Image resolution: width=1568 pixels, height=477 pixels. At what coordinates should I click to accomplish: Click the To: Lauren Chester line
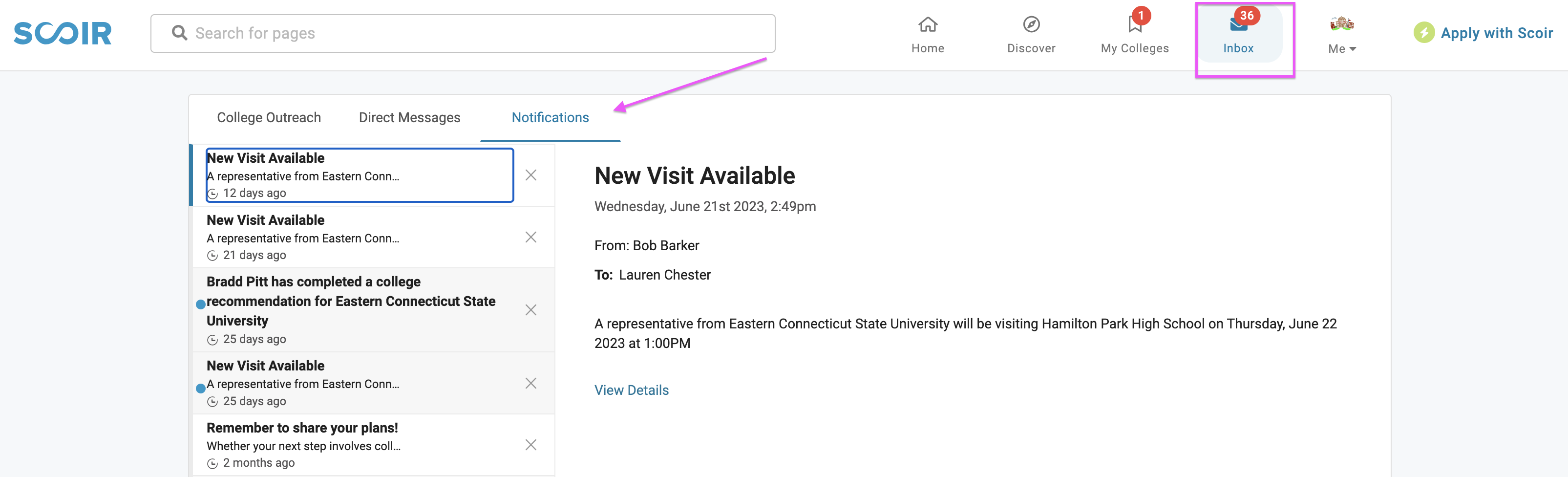click(653, 275)
